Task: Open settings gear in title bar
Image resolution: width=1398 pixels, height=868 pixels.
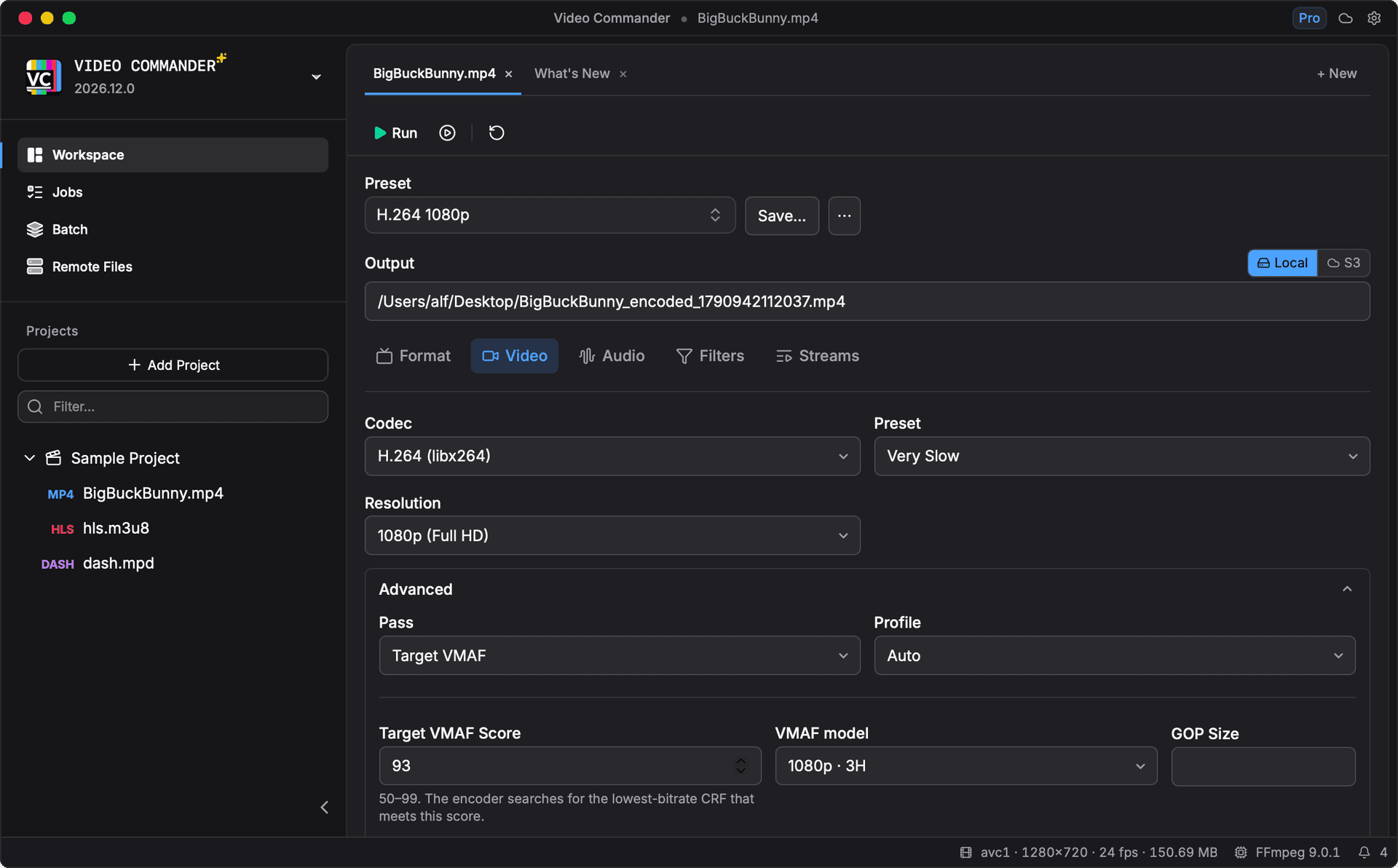Action: click(1374, 18)
